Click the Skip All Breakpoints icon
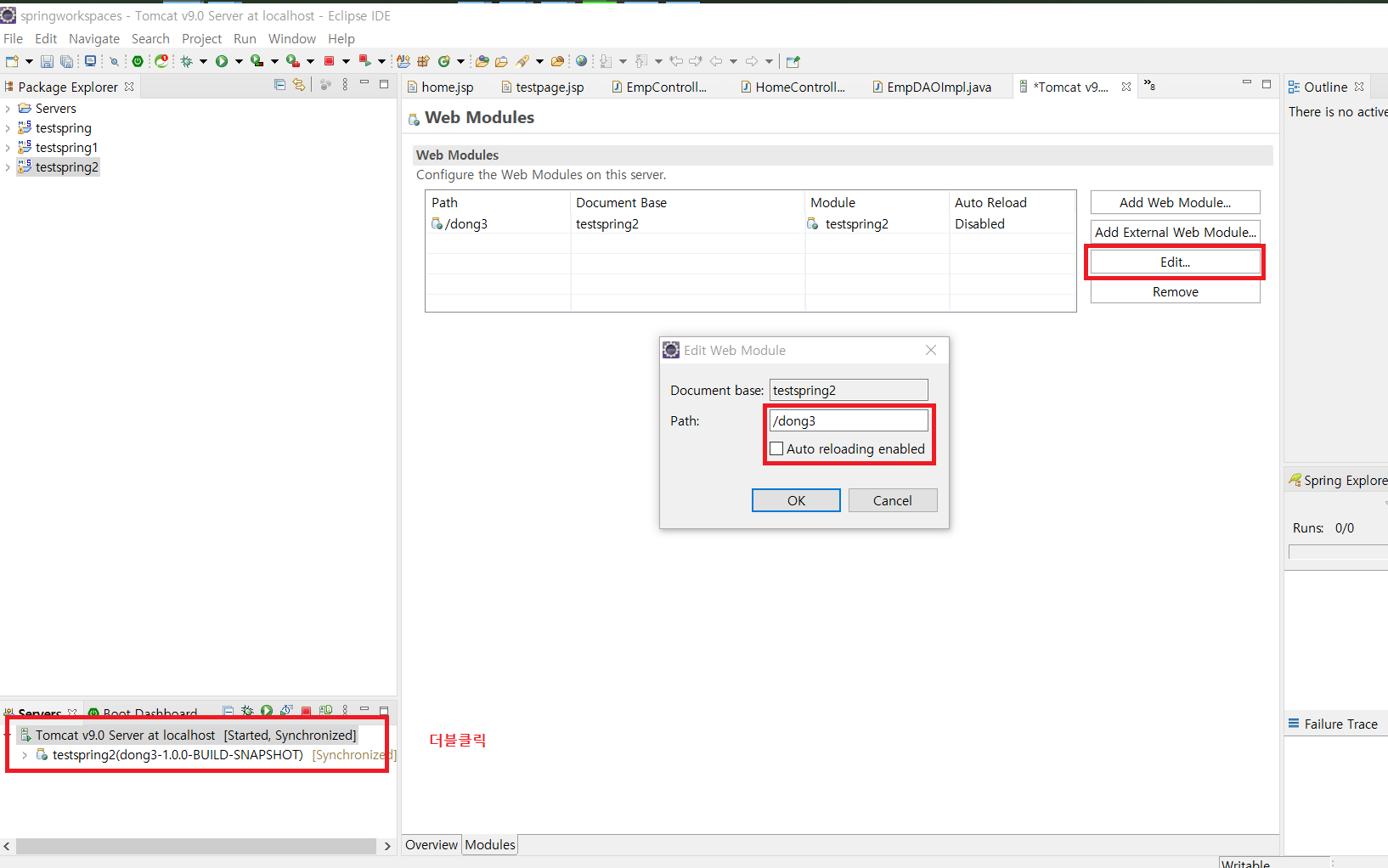The image size is (1388, 868). (x=114, y=61)
